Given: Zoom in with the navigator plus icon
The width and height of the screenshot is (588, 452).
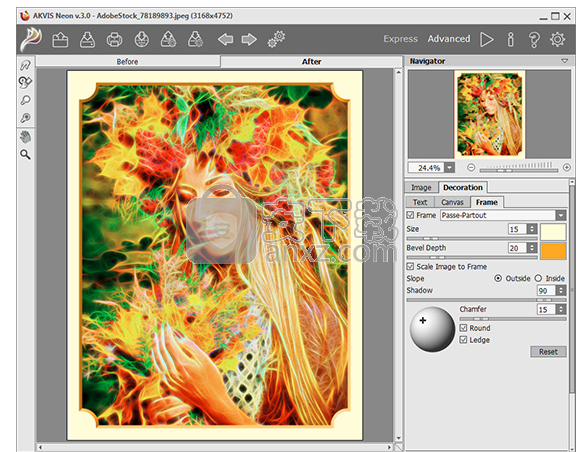Looking at the screenshot, I should click(x=567, y=168).
